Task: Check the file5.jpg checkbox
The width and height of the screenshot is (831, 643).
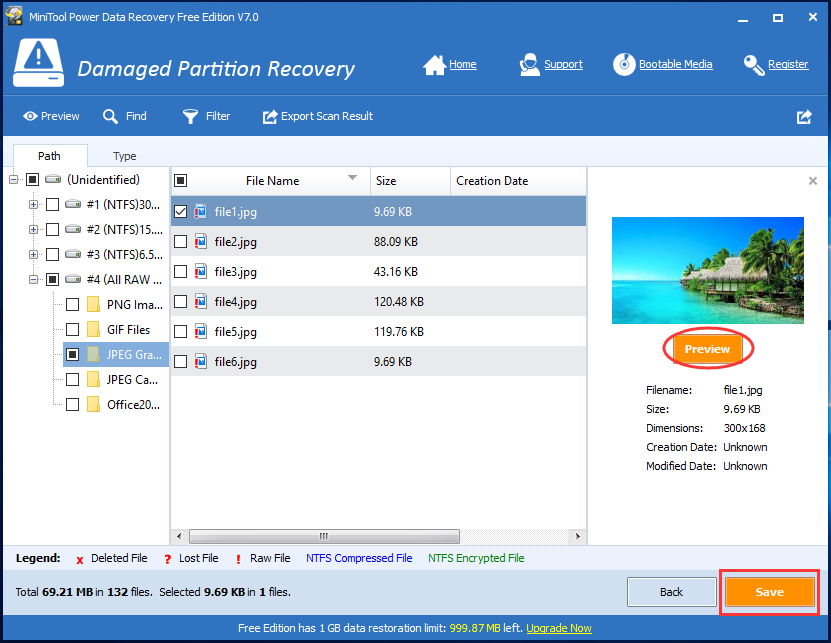Action: point(181,331)
